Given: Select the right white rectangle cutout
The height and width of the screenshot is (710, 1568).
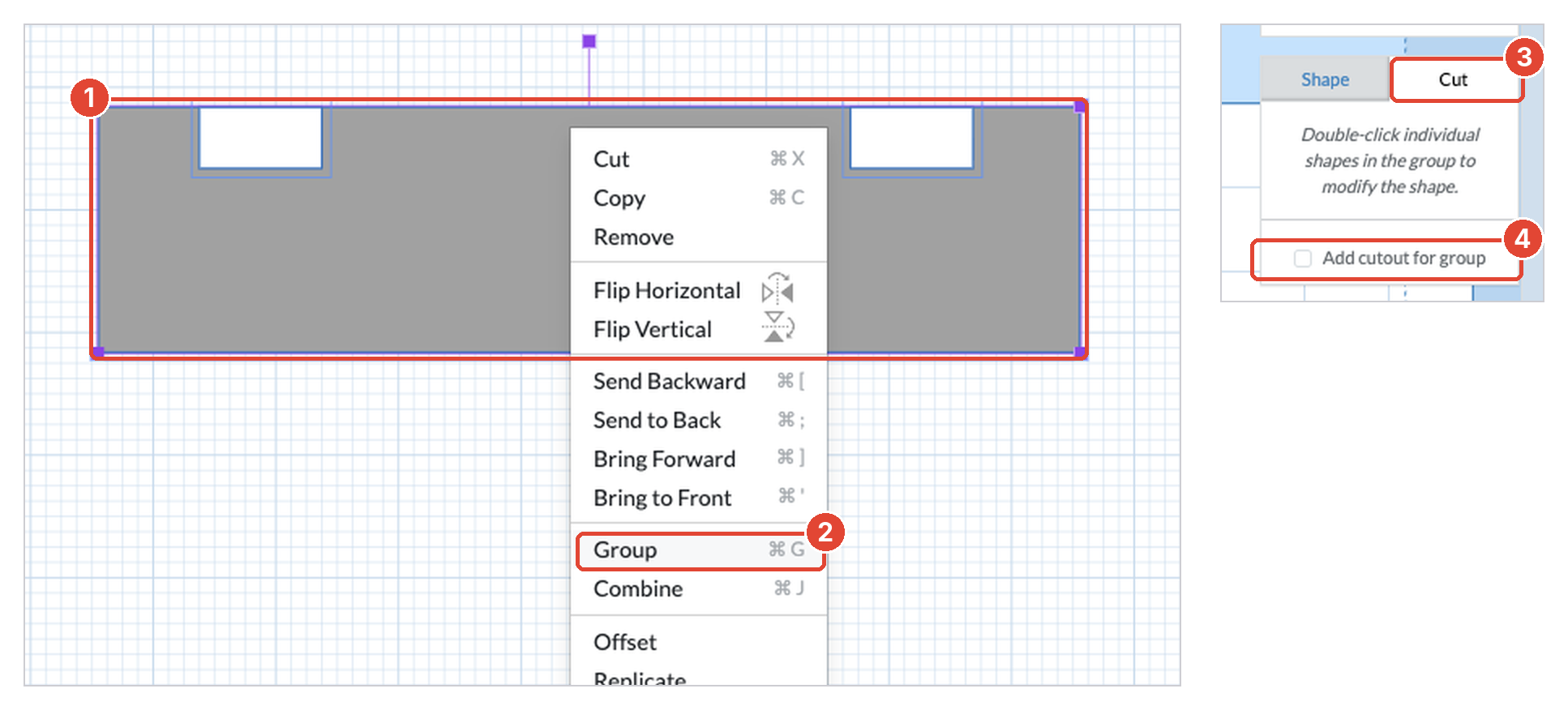Looking at the screenshot, I should point(911,138).
